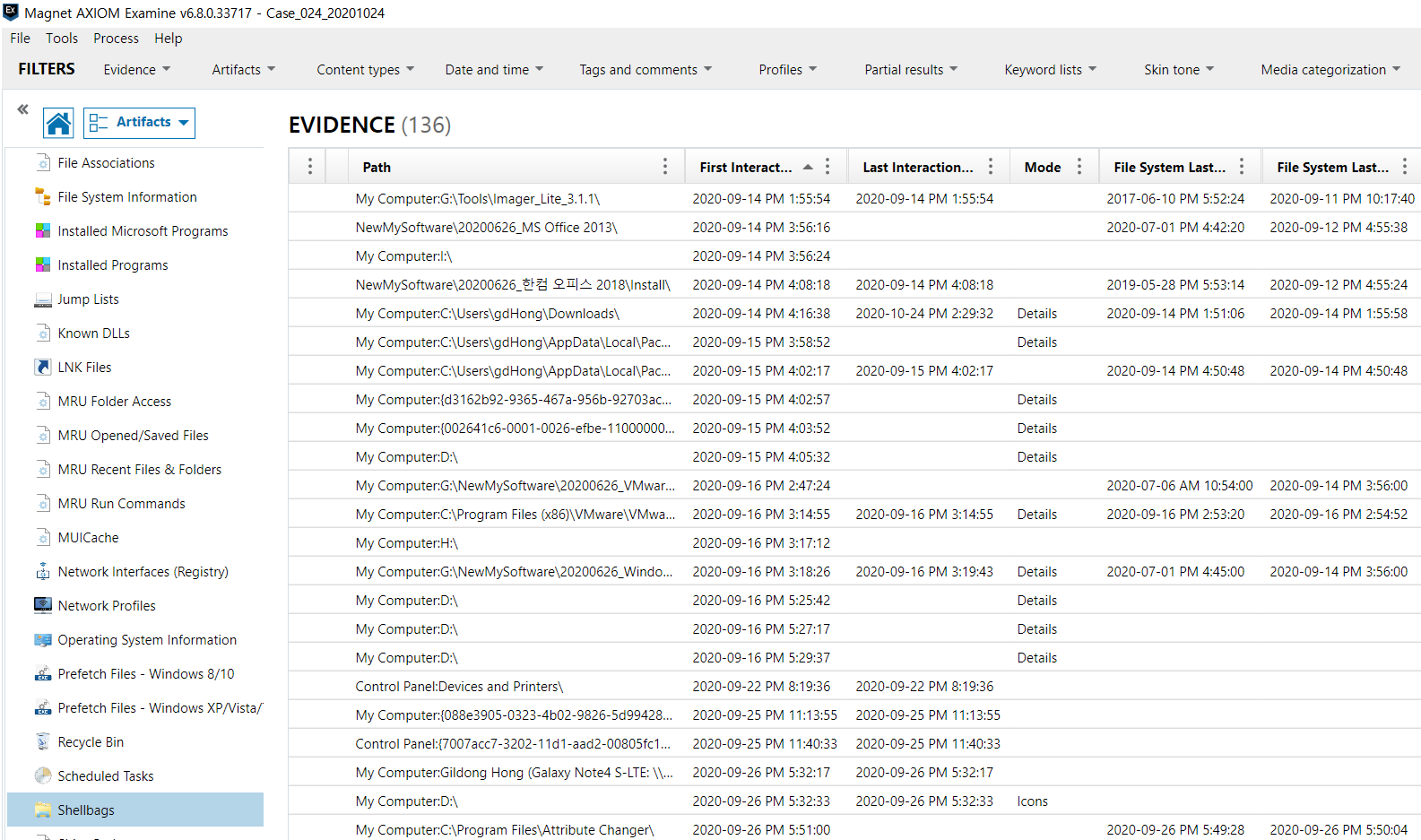Sort by the Path column header

tap(377, 167)
